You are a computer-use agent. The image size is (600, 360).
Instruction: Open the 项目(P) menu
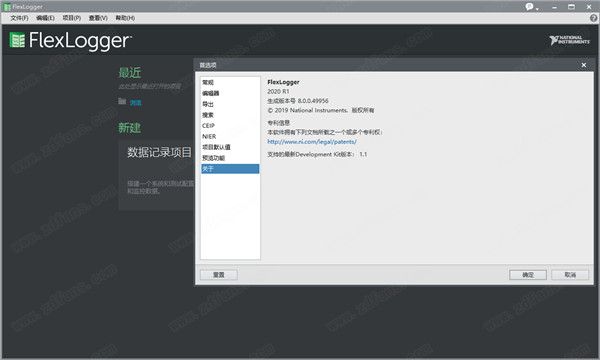(72, 18)
